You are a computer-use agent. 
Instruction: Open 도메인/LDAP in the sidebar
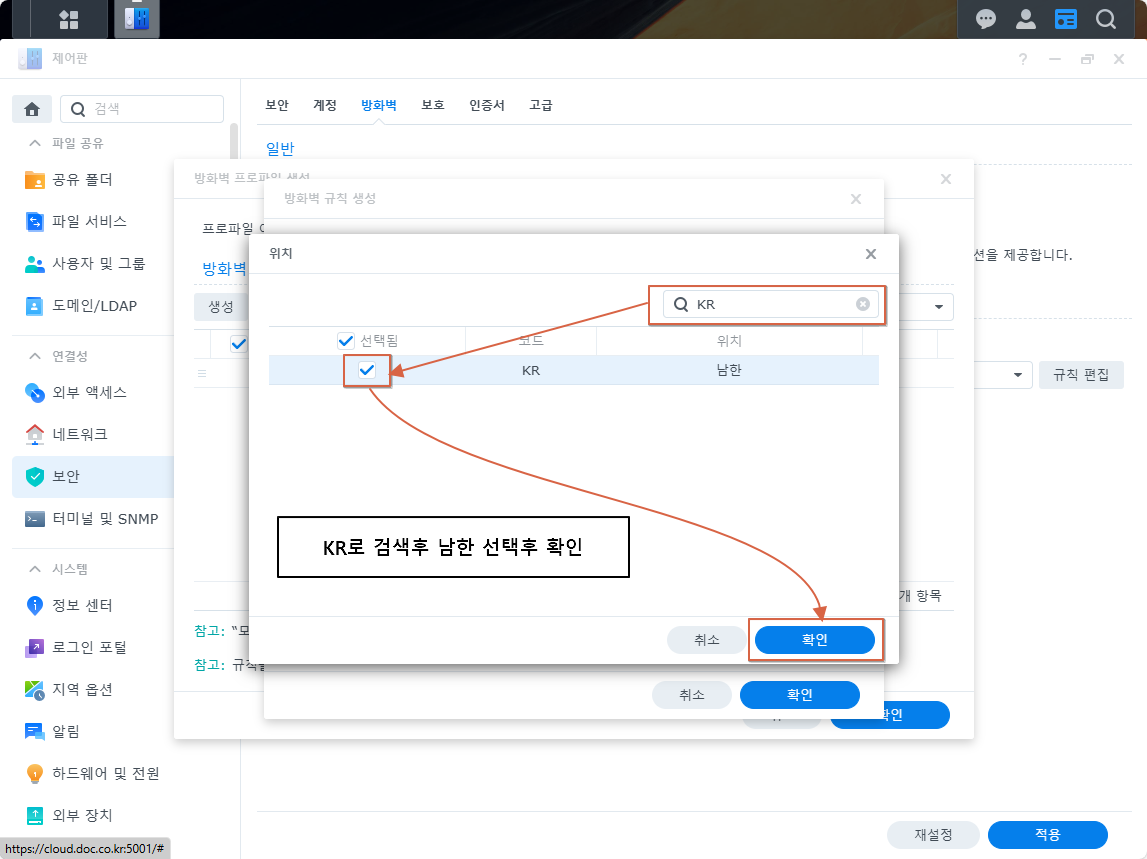coord(94,306)
